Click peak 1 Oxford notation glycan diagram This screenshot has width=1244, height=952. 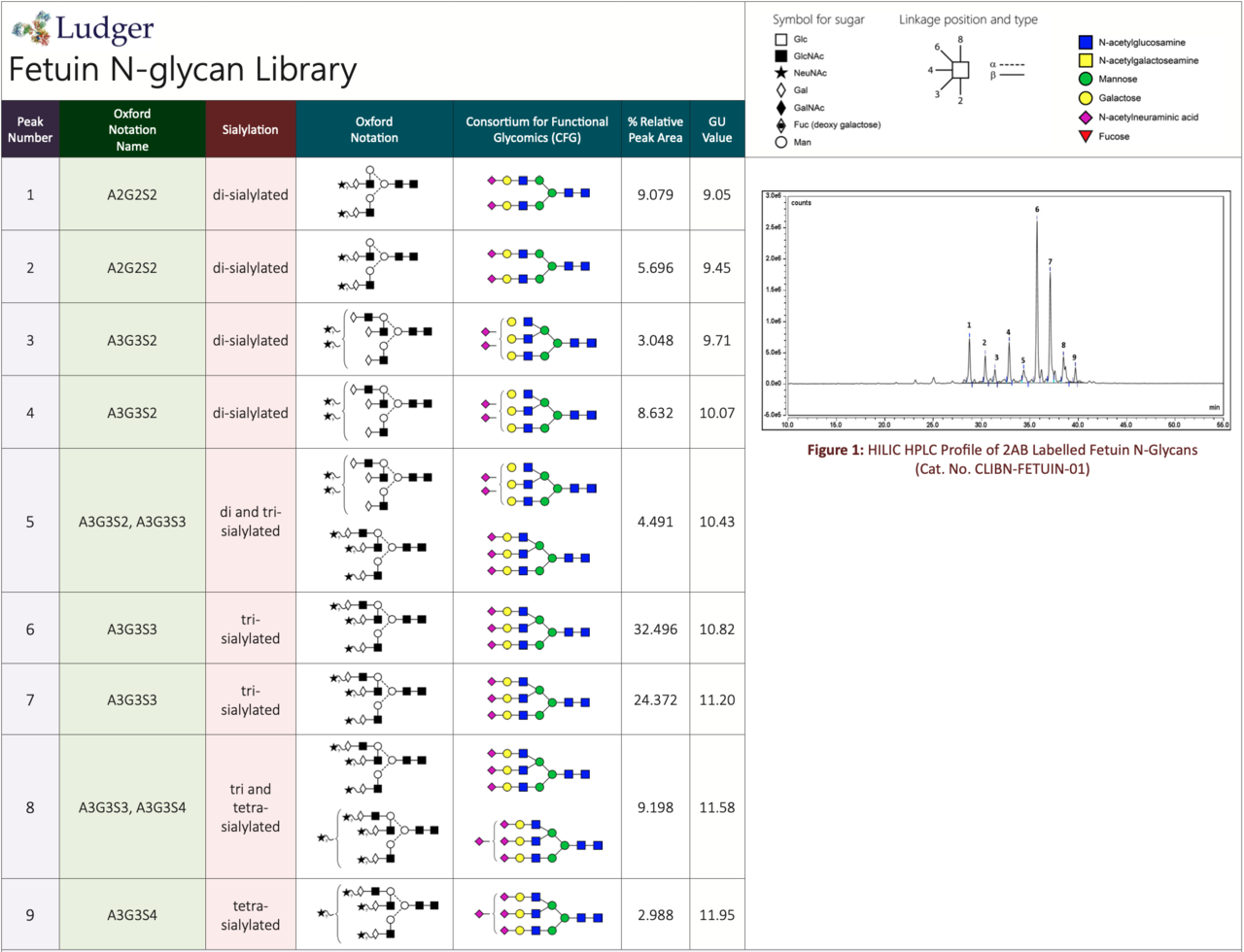[x=378, y=191]
